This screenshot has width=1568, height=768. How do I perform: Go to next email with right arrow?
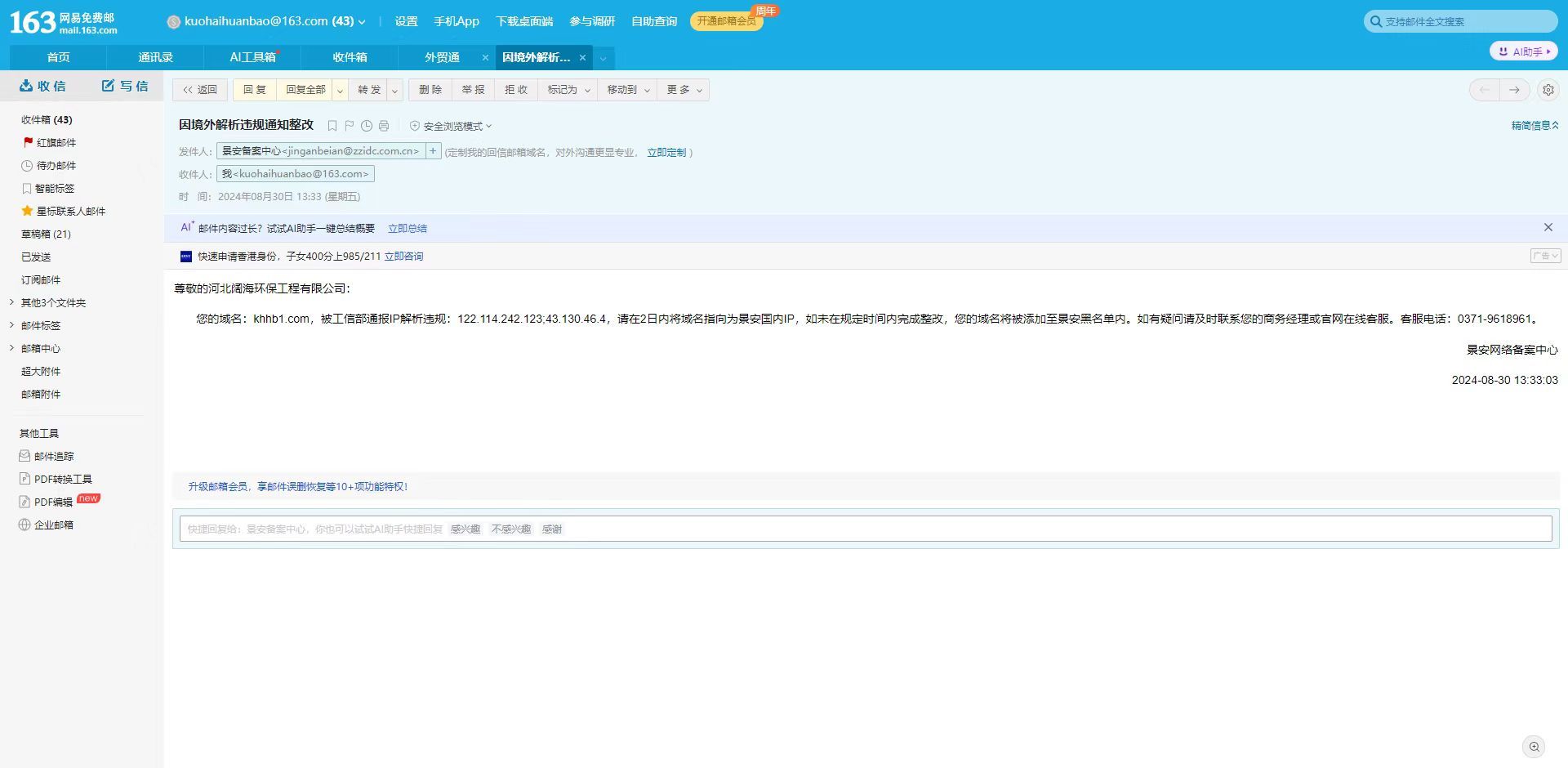point(1514,90)
